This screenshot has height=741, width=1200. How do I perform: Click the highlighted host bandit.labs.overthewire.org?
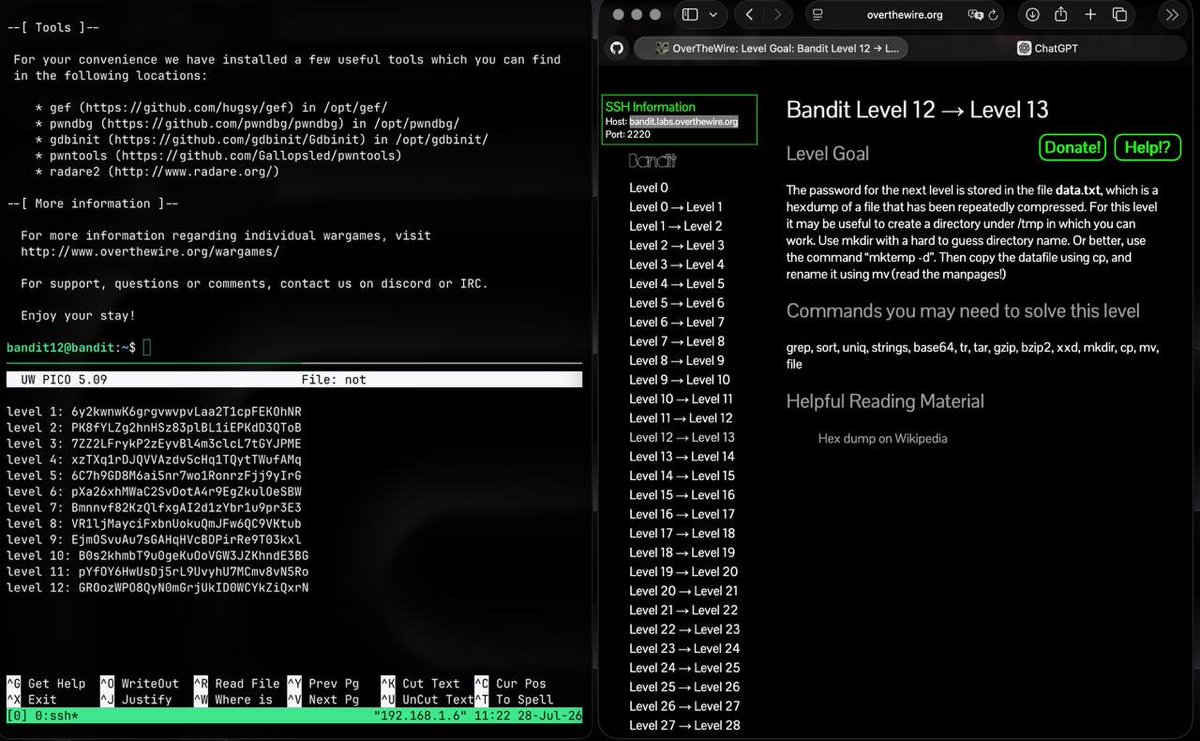[684, 121]
